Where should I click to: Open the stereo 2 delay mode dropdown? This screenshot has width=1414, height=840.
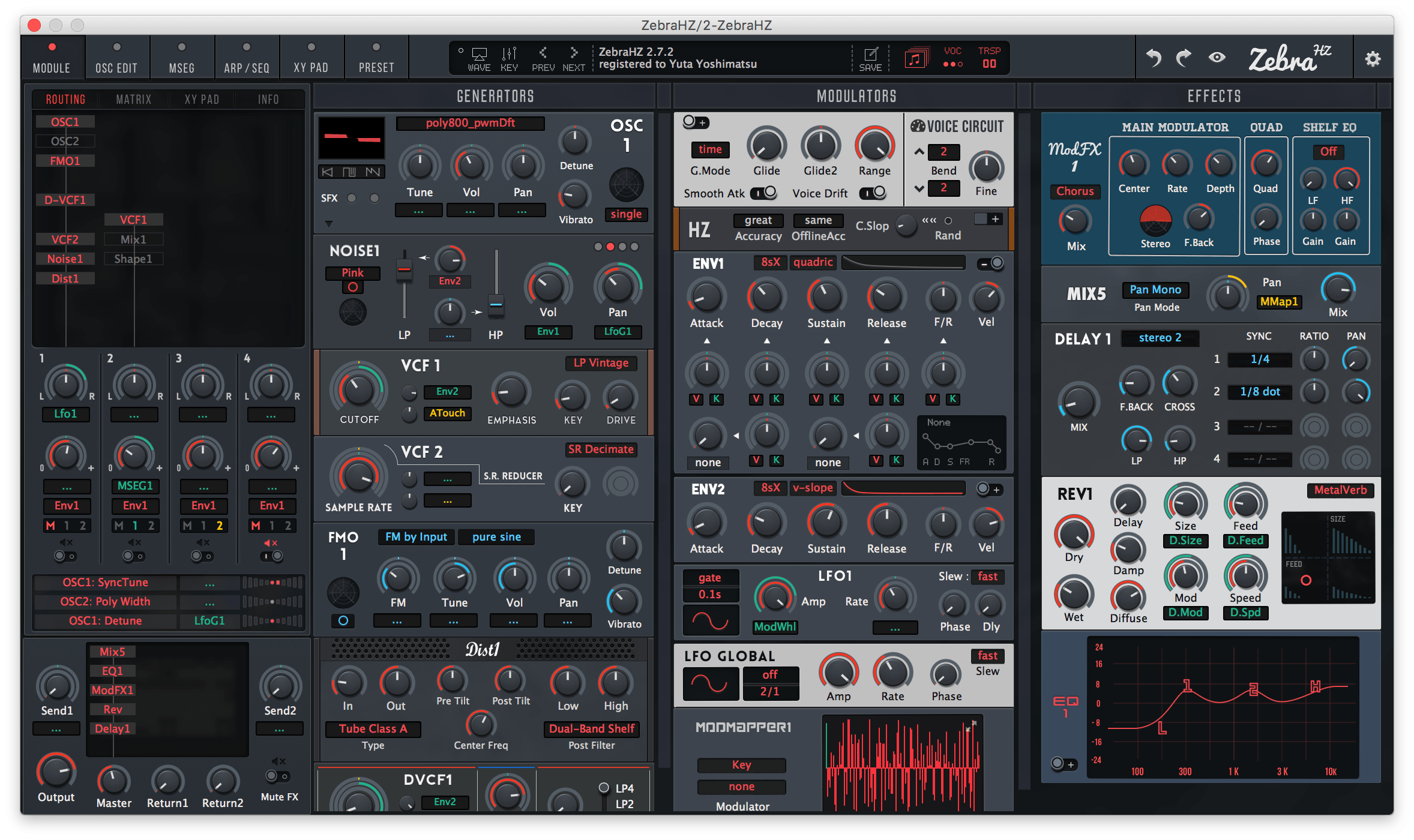coord(1160,338)
